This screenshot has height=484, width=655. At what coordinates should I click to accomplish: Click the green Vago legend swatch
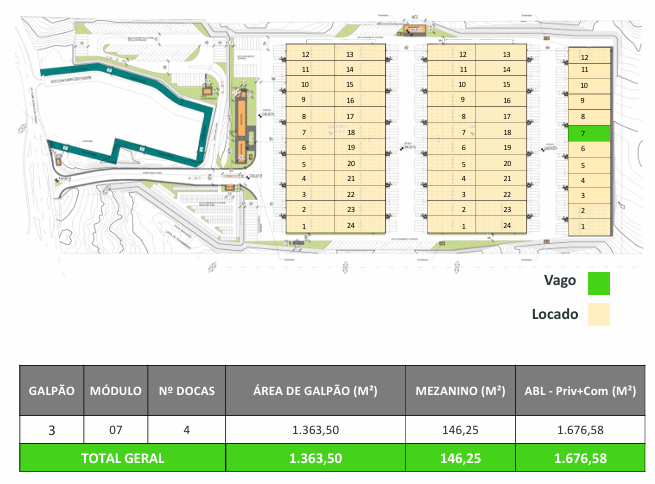pyautogui.click(x=599, y=283)
